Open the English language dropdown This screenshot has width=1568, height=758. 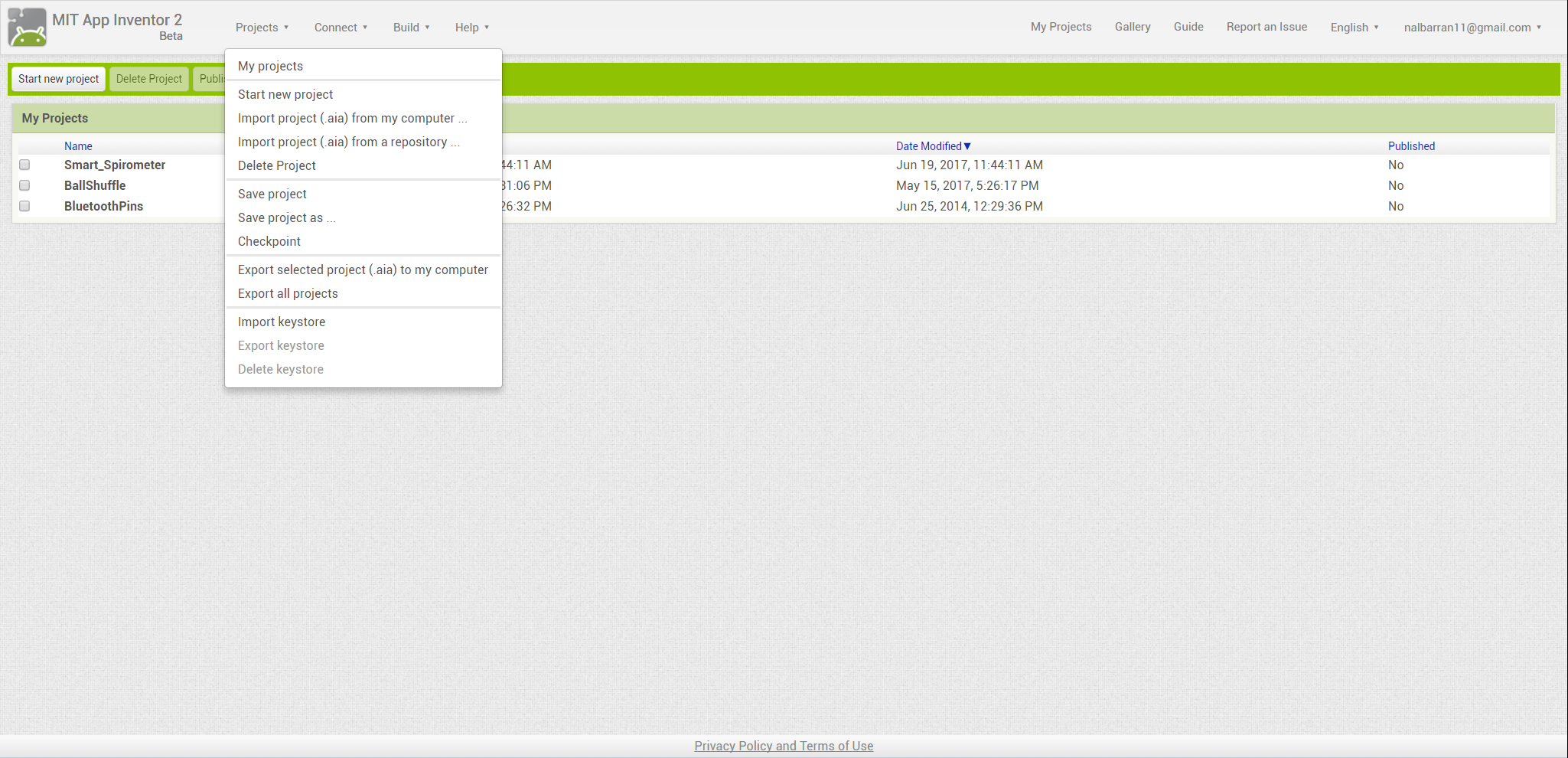click(x=1354, y=28)
